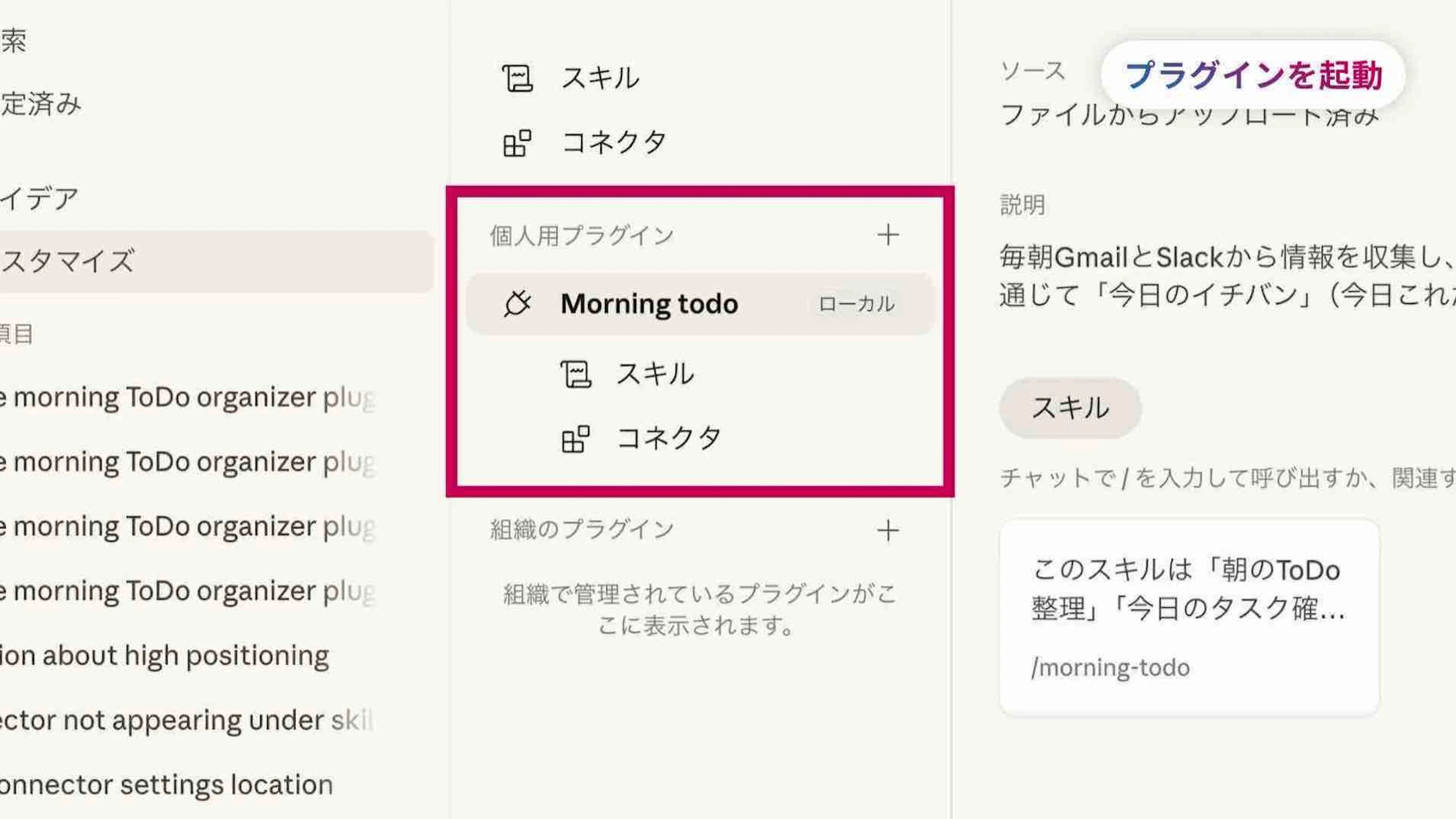Click the ローカル badge on Morning todo
Screen dimensions: 1456x819
(x=856, y=304)
